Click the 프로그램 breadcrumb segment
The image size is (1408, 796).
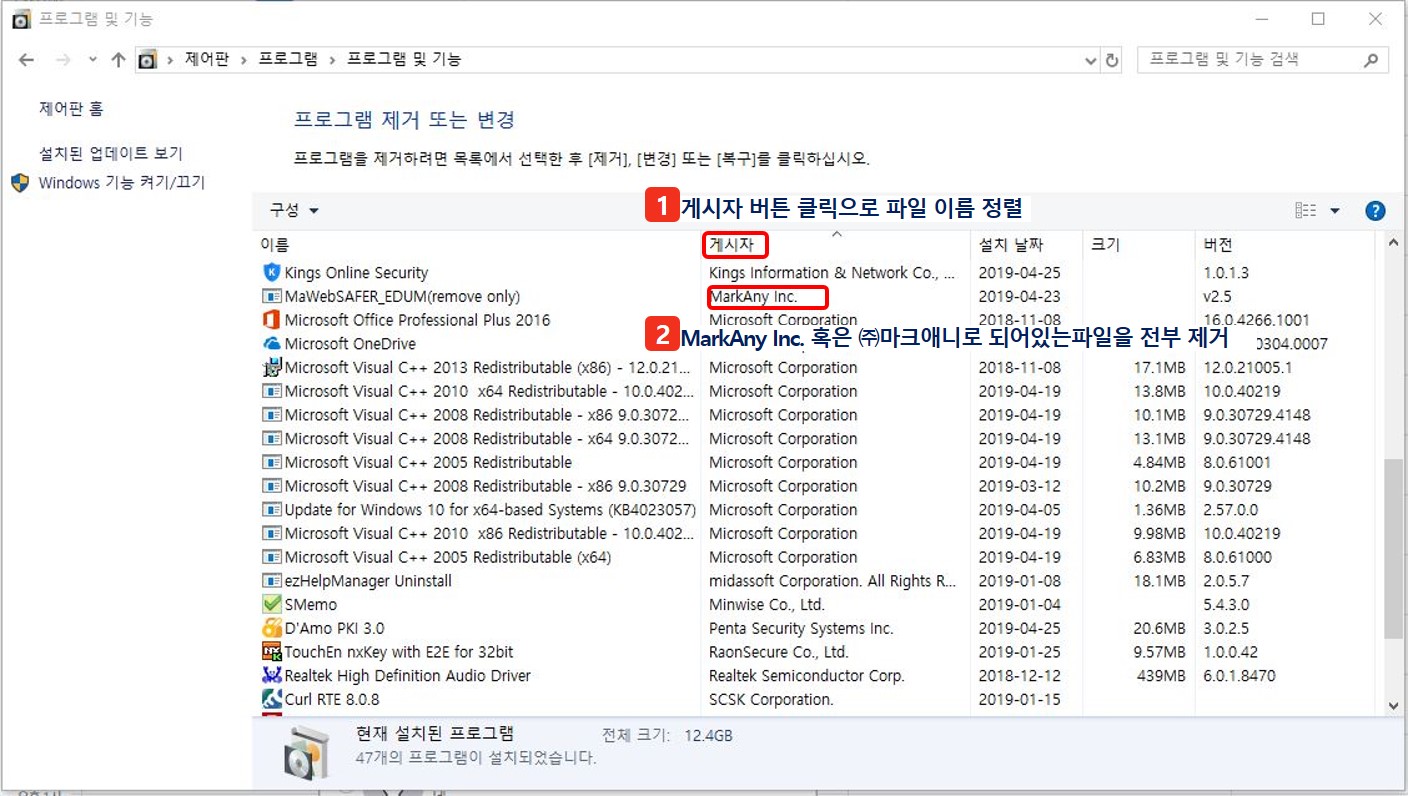coord(288,60)
